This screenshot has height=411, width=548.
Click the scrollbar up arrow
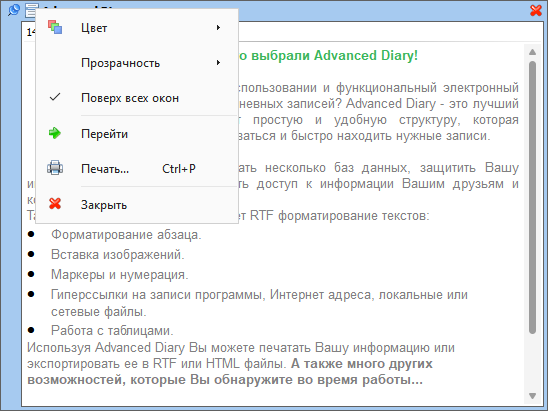[532, 52]
